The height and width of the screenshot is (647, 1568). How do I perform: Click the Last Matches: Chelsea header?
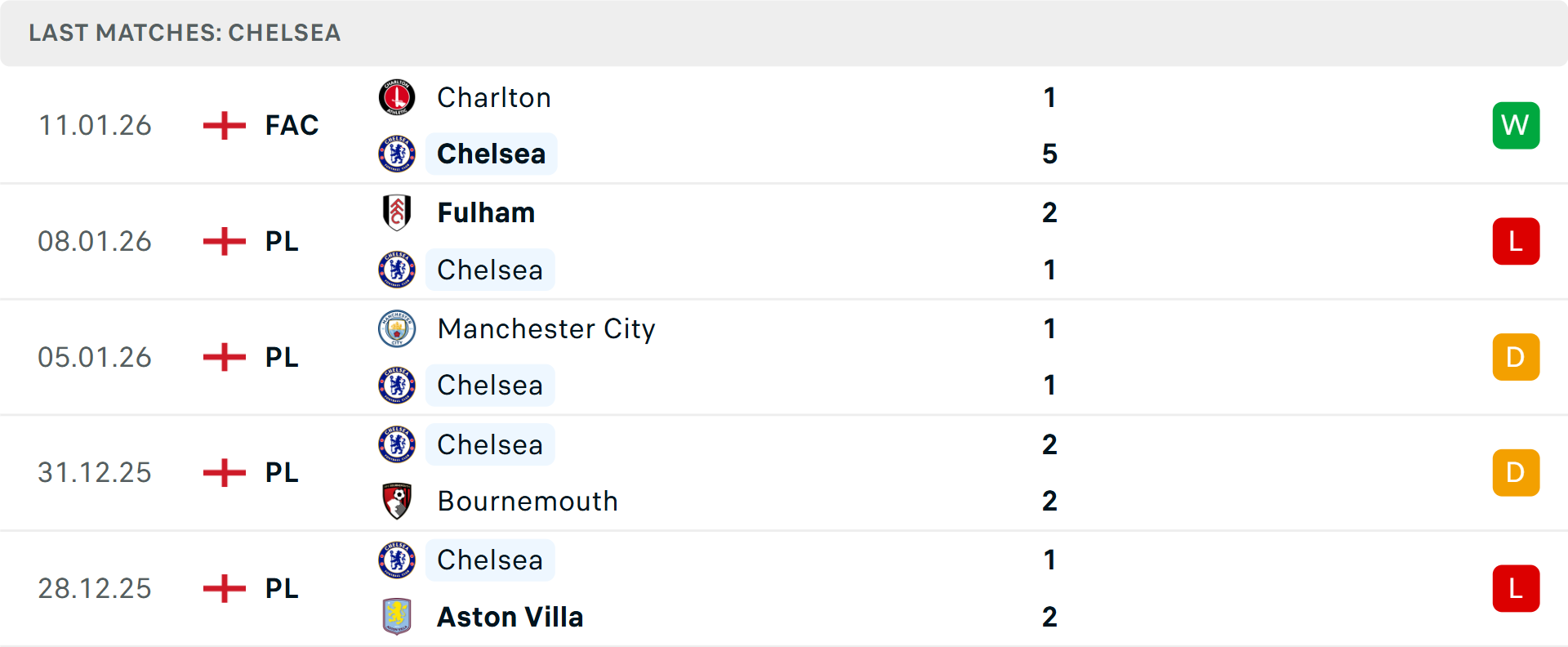[185, 33]
